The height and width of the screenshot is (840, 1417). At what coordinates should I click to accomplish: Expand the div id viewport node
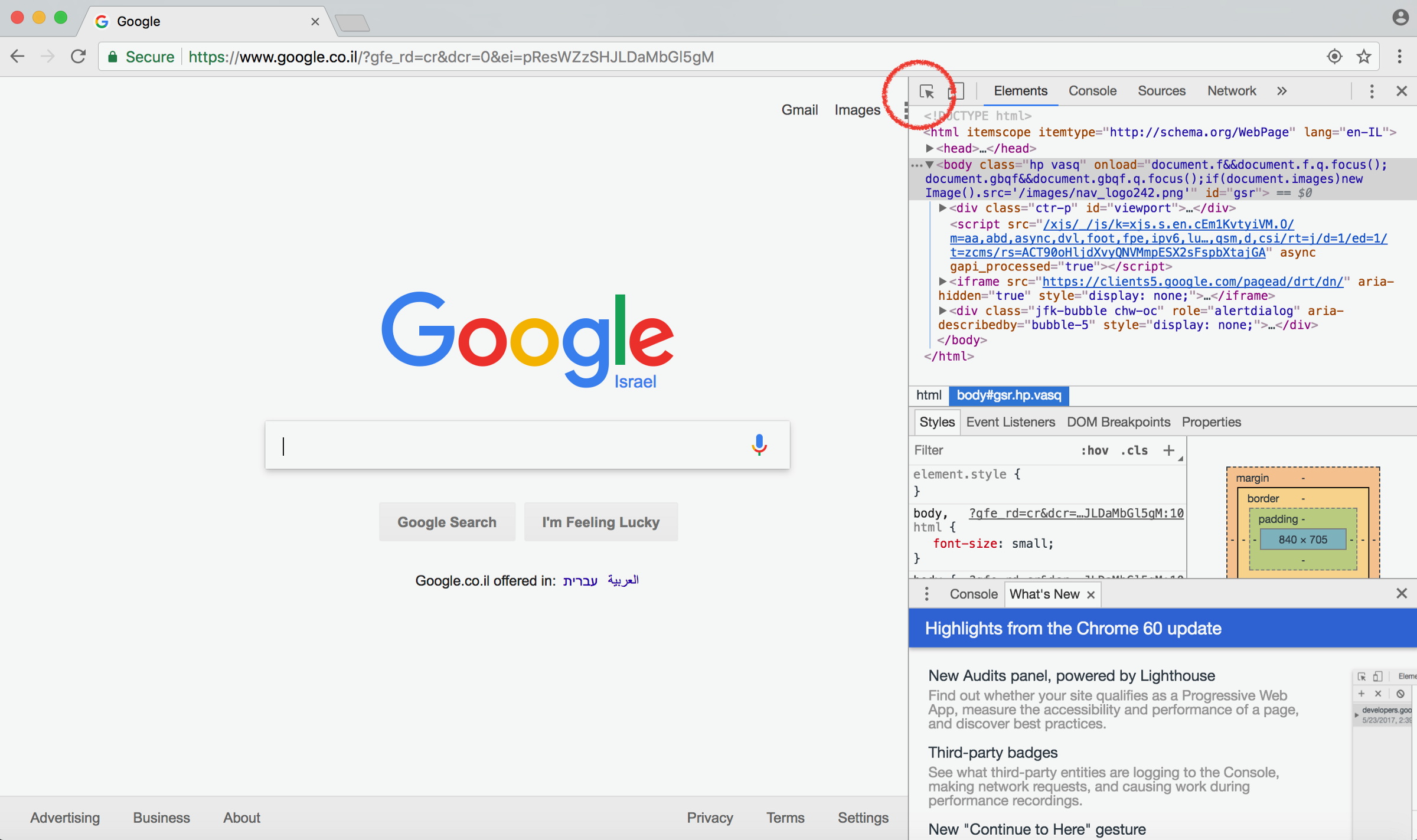pos(943,208)
